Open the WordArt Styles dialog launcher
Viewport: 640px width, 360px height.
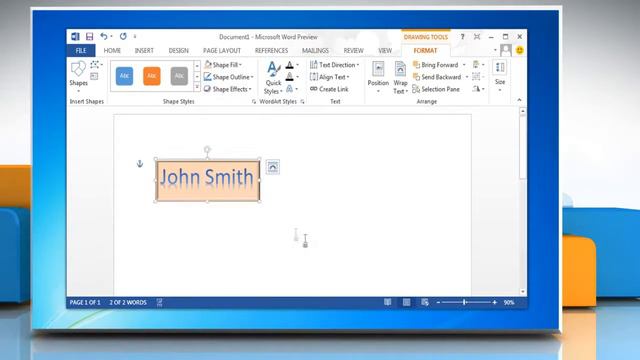pos(302,102)
